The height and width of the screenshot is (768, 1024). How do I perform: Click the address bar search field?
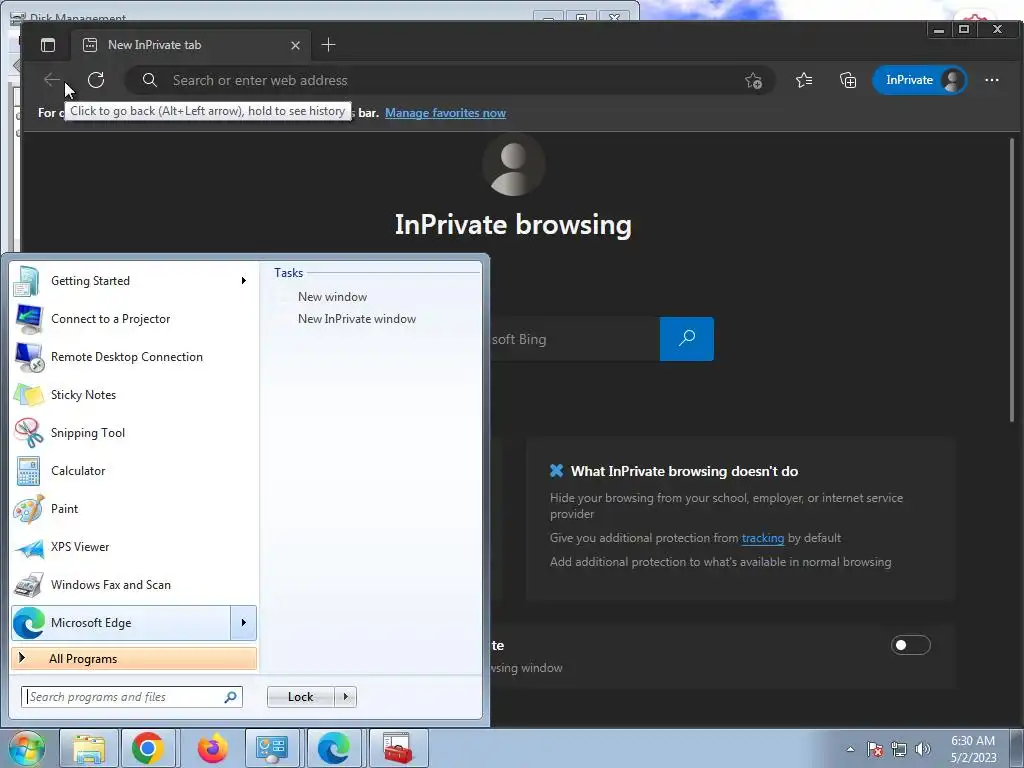click(x=451, y=80)
